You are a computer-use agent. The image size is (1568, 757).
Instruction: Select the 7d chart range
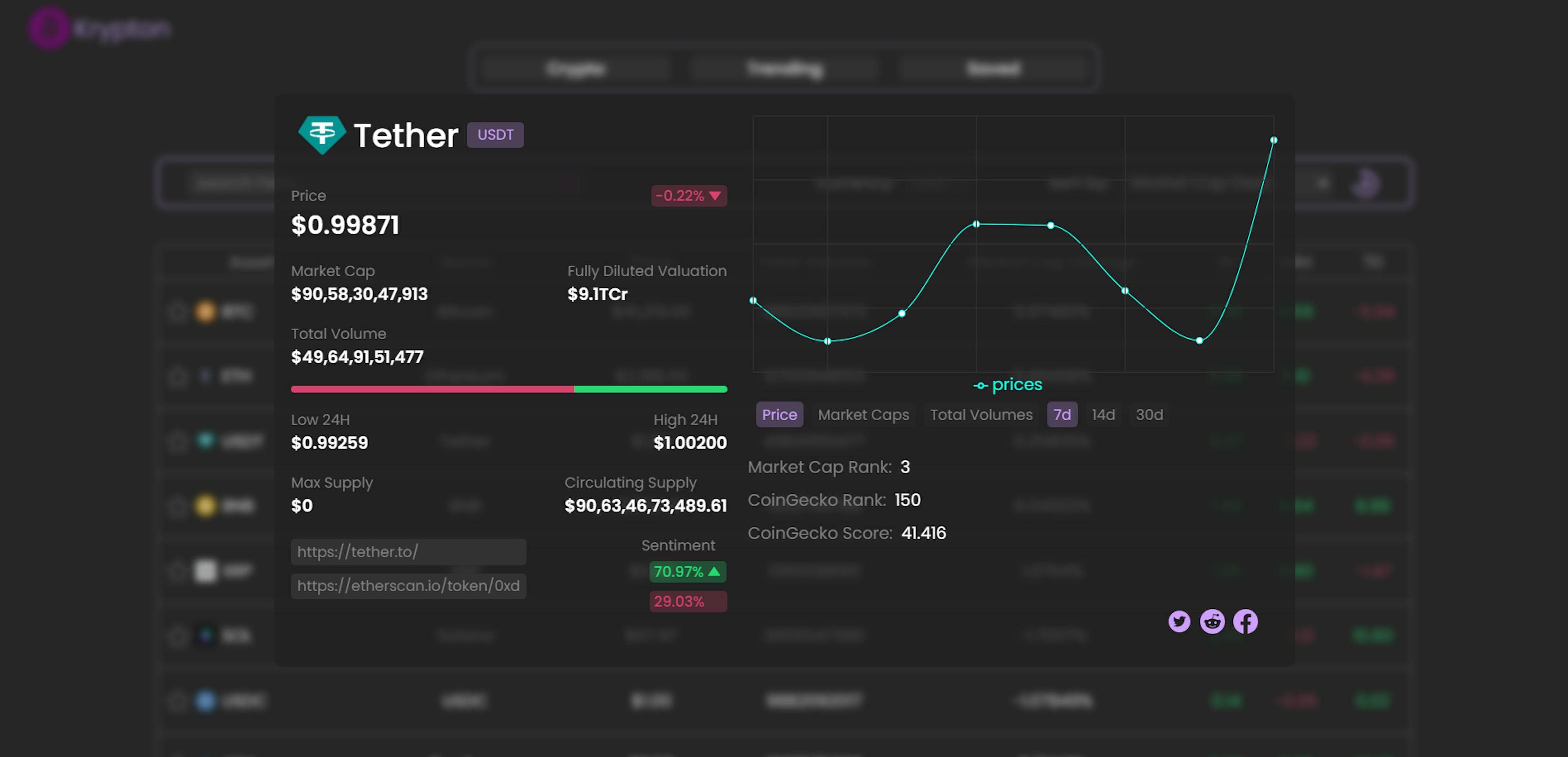coord(1062,414)
